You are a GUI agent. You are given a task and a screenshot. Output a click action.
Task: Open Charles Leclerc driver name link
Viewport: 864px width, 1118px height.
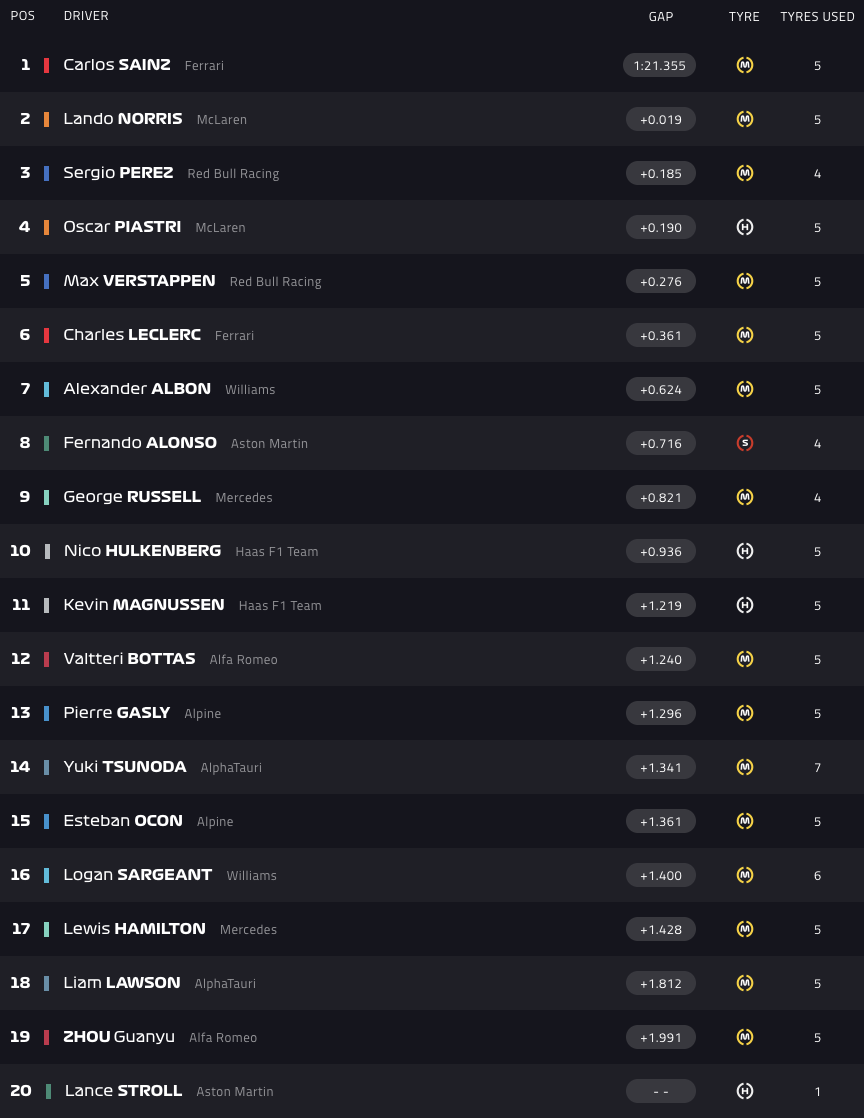(132, 335)
